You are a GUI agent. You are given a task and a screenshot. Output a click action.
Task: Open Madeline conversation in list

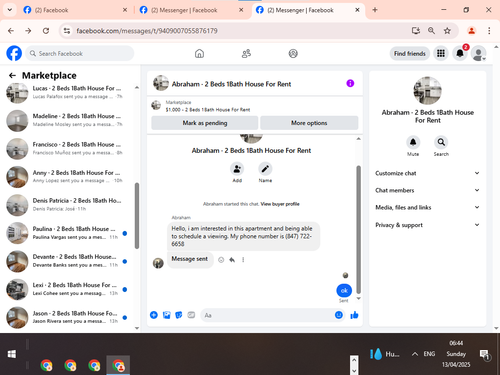(x=69, y=120)
